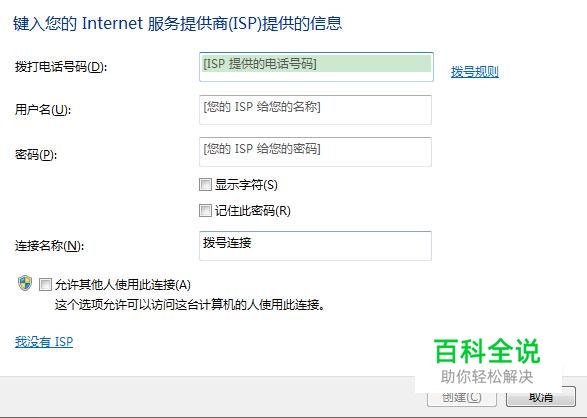Click the 取消 button
Viewport: 587px width, 418px height.
click(x=541, y=397)
